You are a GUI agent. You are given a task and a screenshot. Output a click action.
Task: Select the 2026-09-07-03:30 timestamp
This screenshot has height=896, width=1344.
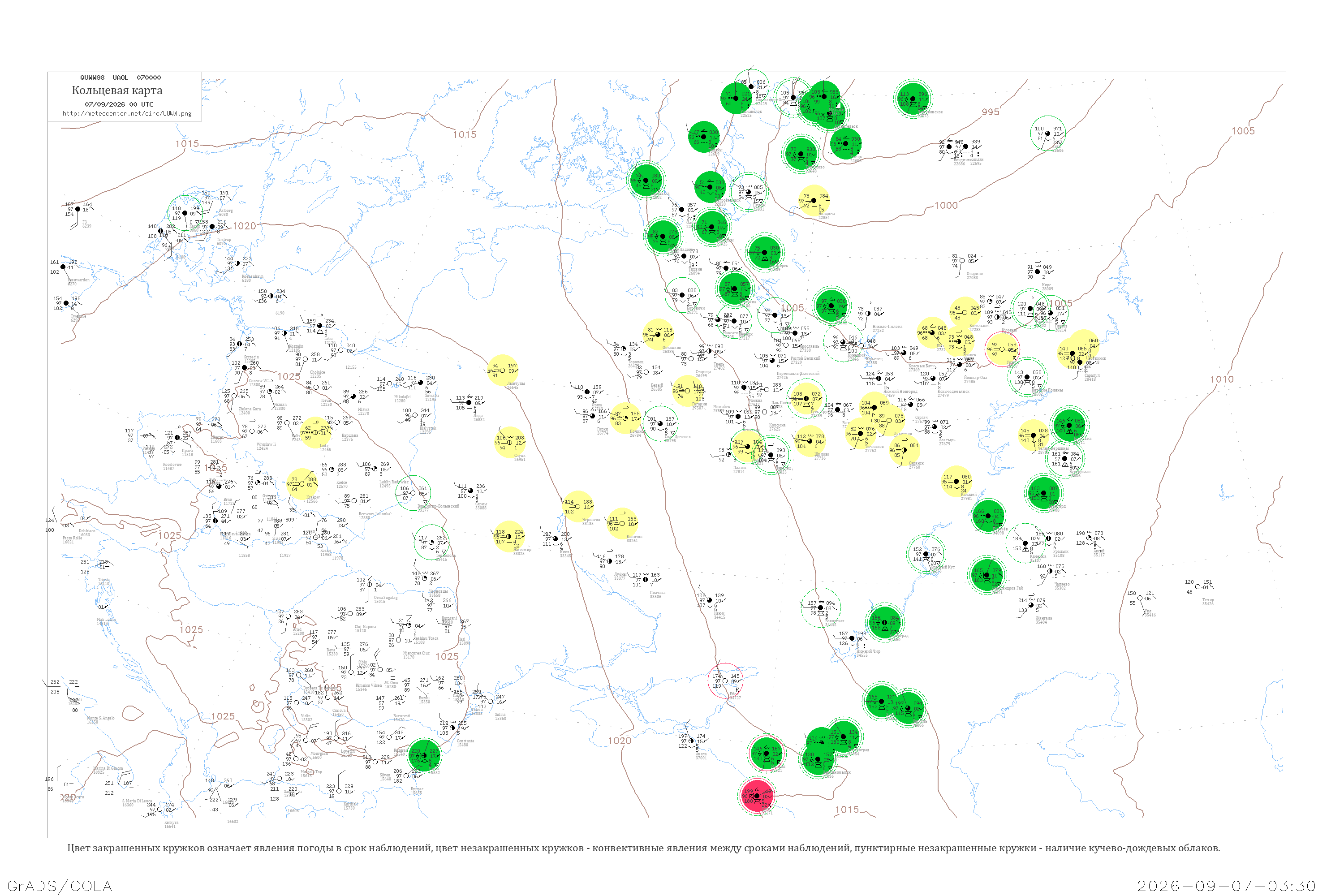pos(1226,886)
